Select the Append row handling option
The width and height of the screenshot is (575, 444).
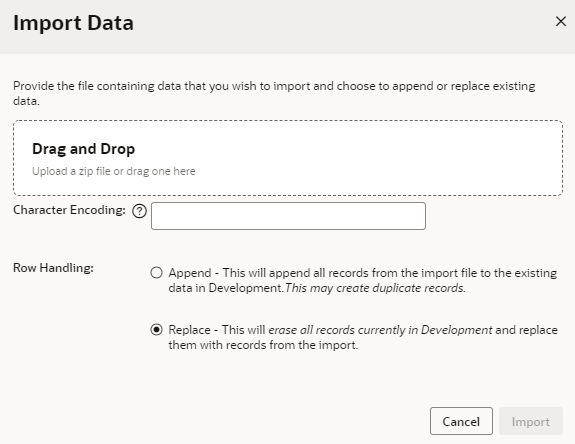click(x=157, y=273)
